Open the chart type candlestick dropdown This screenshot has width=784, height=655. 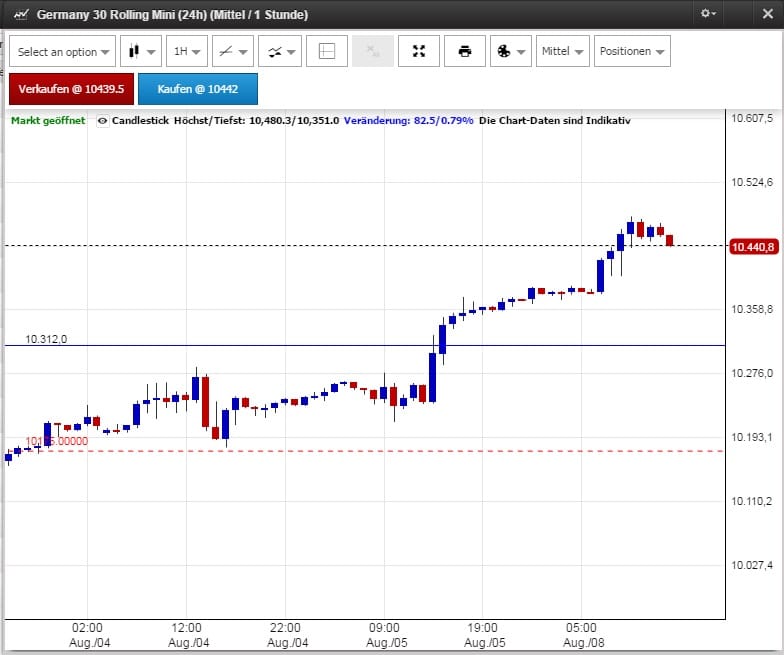(140, 51)
